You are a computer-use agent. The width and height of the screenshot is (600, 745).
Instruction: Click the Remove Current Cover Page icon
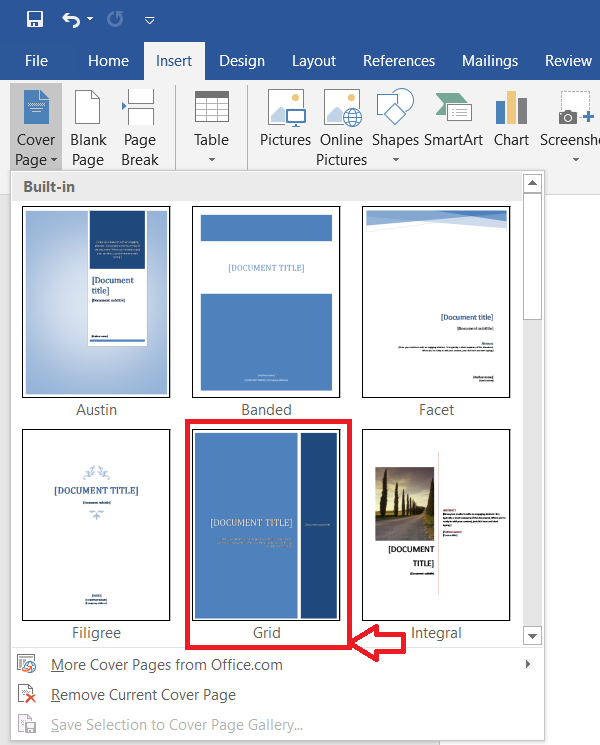pos(27,694)
